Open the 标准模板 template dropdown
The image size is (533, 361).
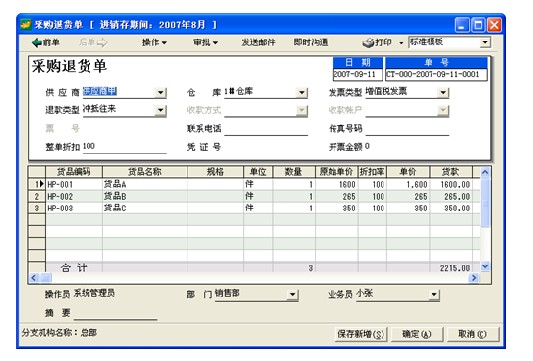[x=485, y=42]
